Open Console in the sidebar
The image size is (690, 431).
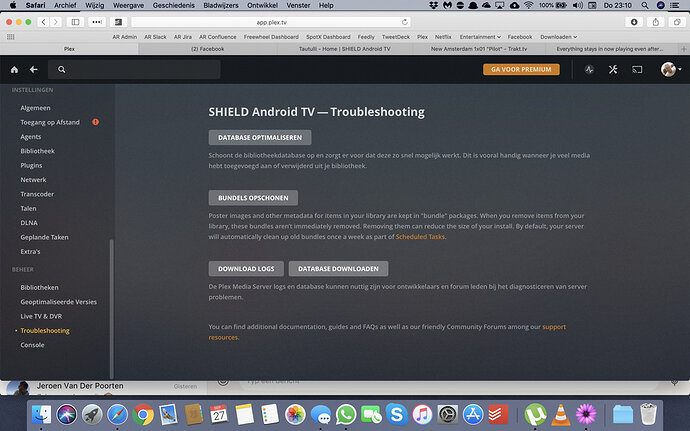32,345
